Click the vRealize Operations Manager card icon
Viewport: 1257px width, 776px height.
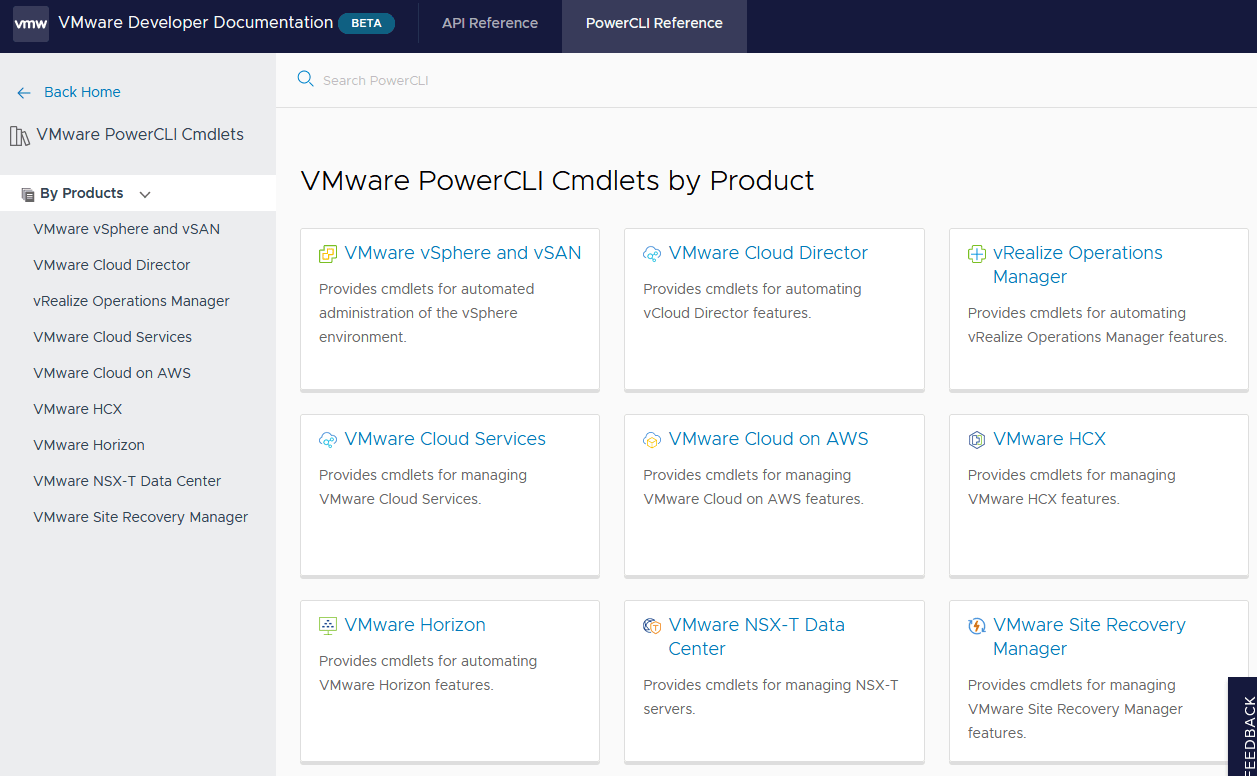[x=977, y=254]
